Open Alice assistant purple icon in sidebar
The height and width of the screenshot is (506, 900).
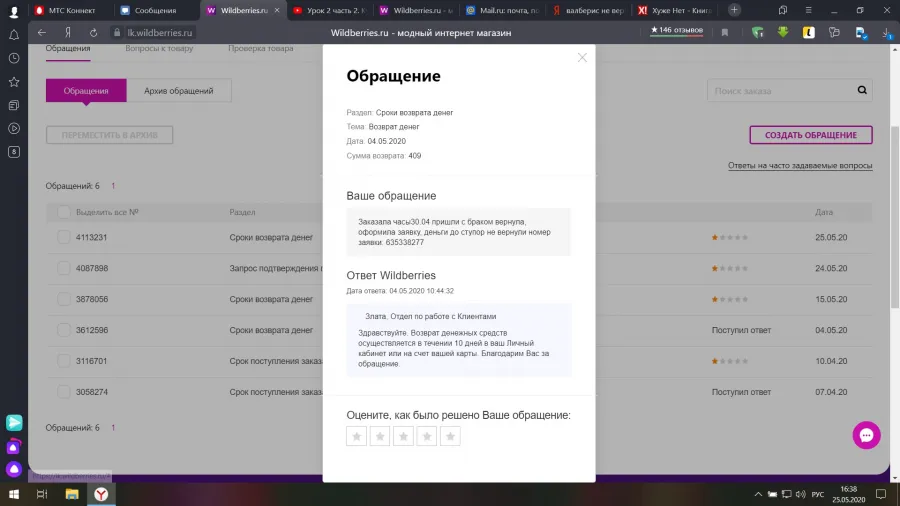point(14,469)
